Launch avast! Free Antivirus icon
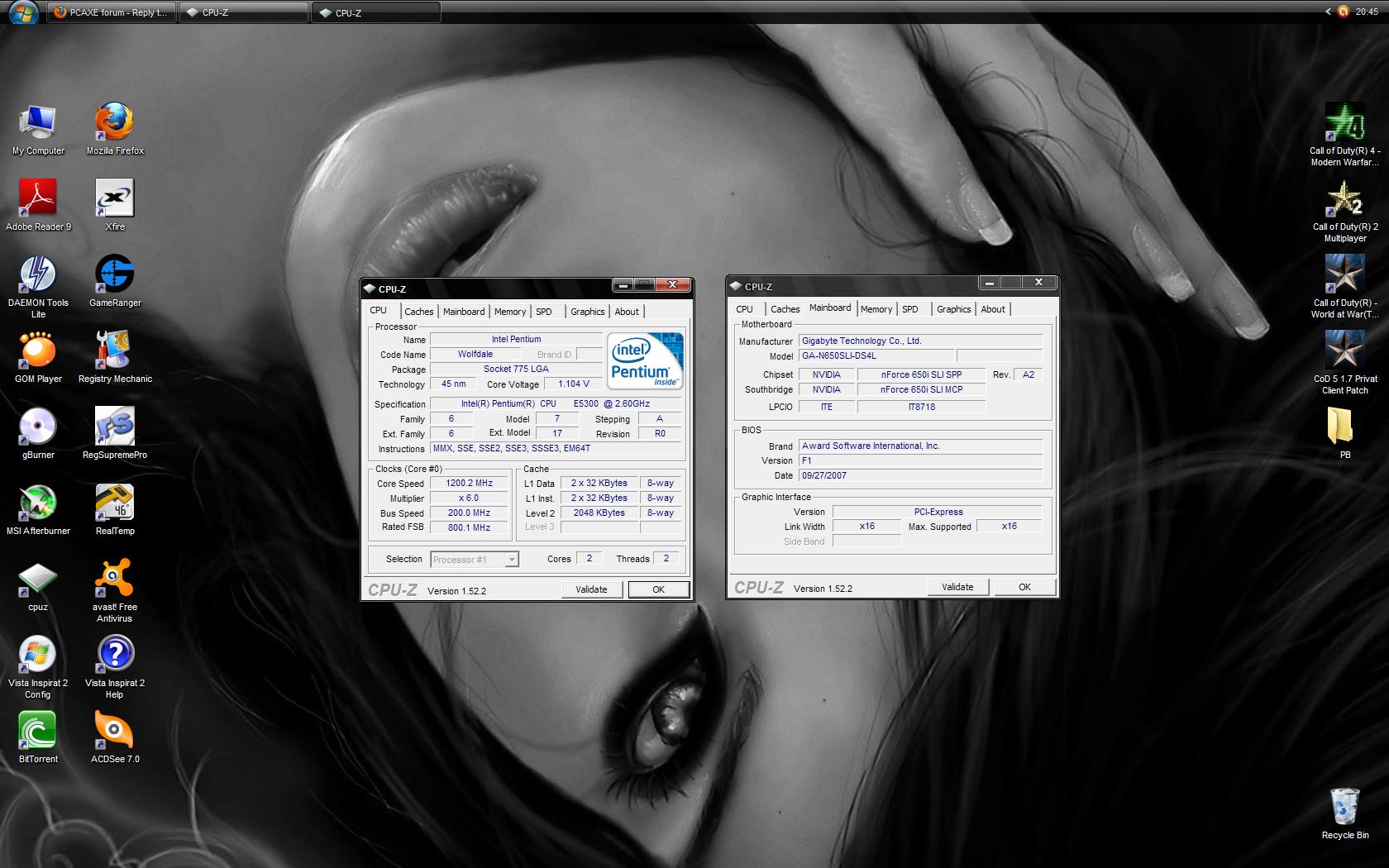Viewport: 1389px width, 868px height. [x=115, y=591]
